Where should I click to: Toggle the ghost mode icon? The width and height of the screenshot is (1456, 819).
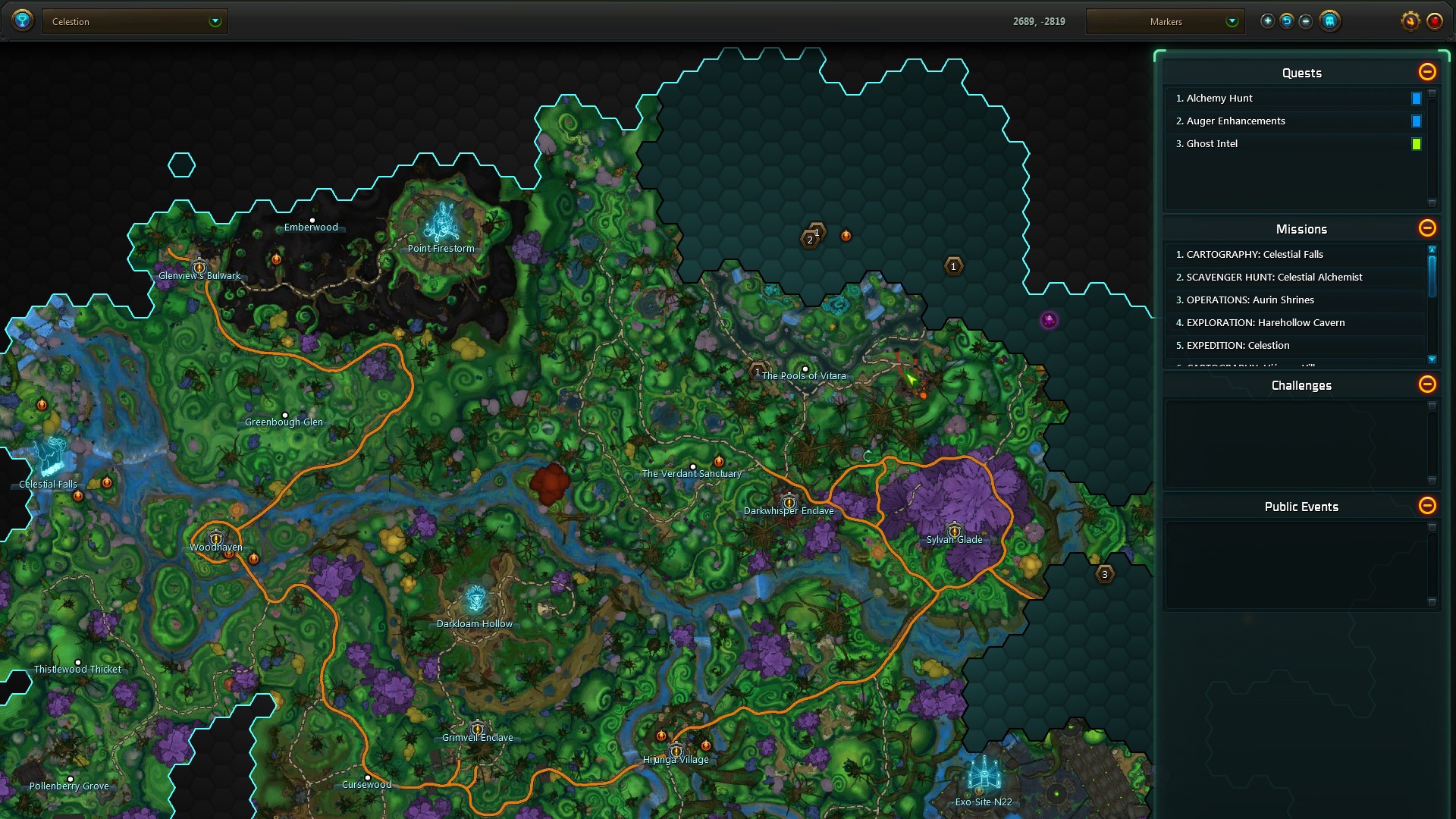tap(1330, 21)
